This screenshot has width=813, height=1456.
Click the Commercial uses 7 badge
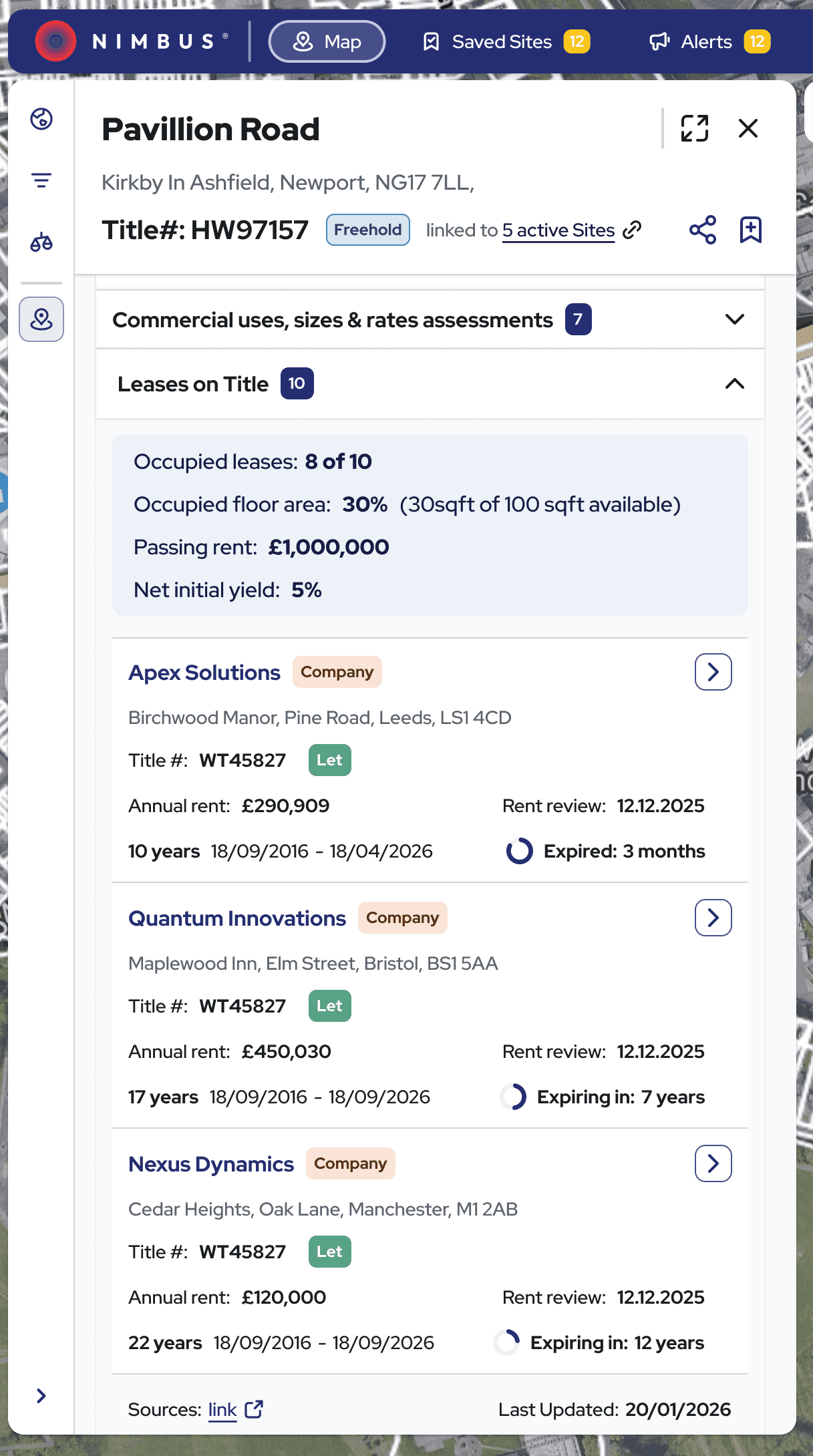pyautogui.click(x=579, y=319)
